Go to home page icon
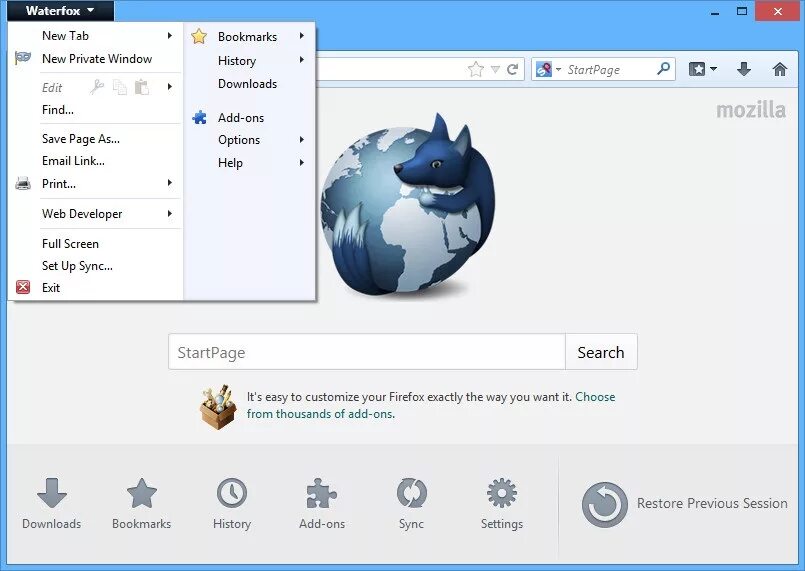 (x=780, y=69)
